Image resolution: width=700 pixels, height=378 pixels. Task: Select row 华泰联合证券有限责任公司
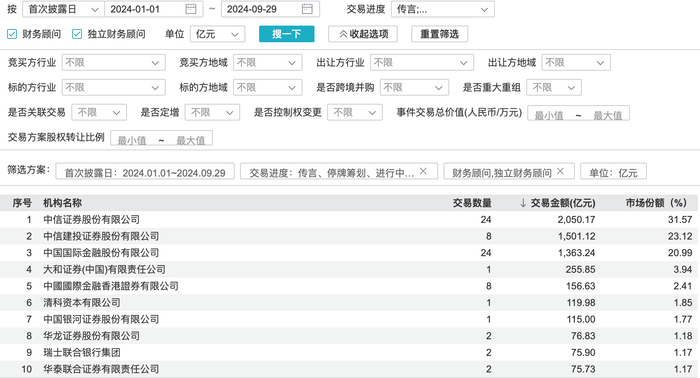click(350, 369)
